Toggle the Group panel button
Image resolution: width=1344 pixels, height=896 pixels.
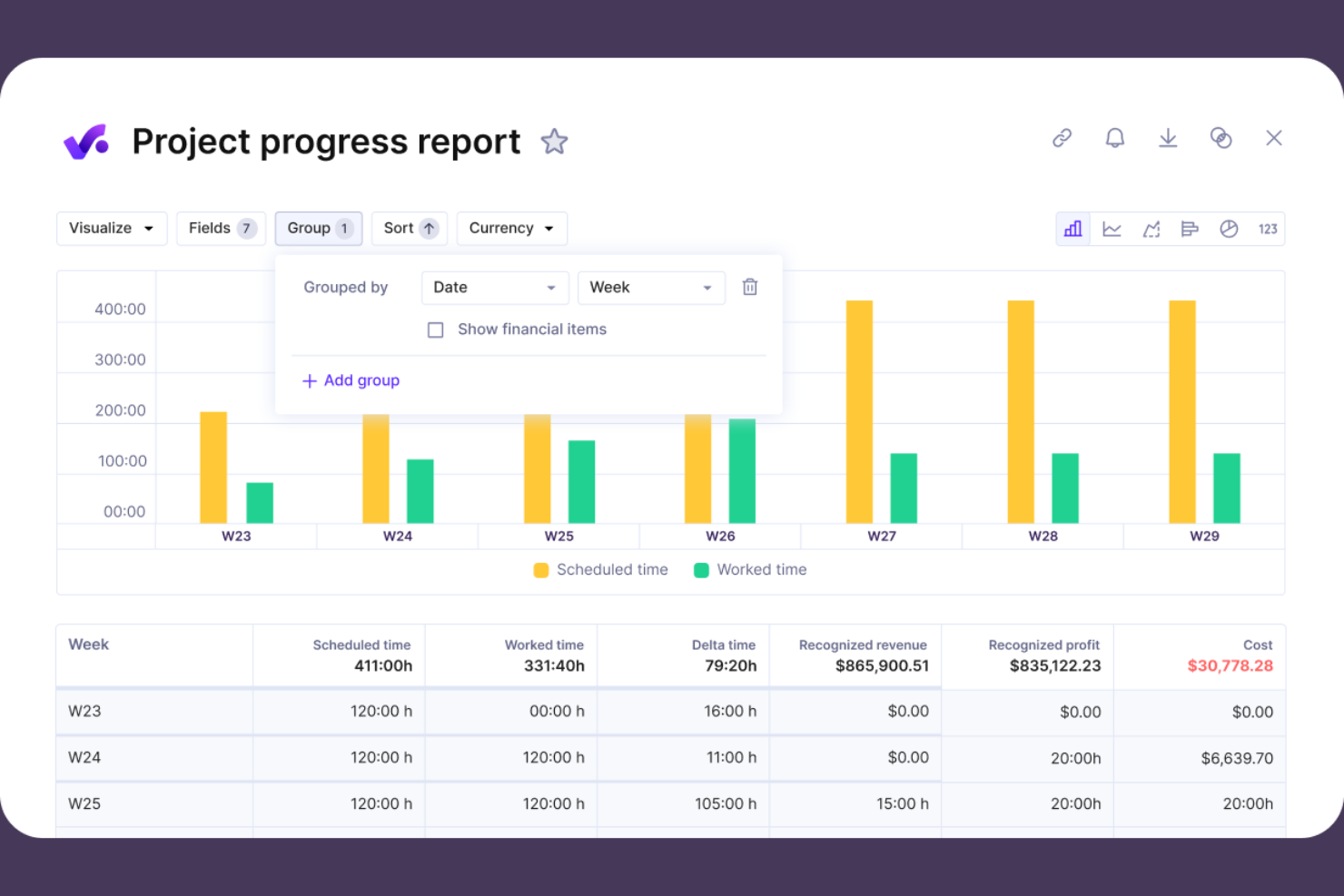pos(319,229)
